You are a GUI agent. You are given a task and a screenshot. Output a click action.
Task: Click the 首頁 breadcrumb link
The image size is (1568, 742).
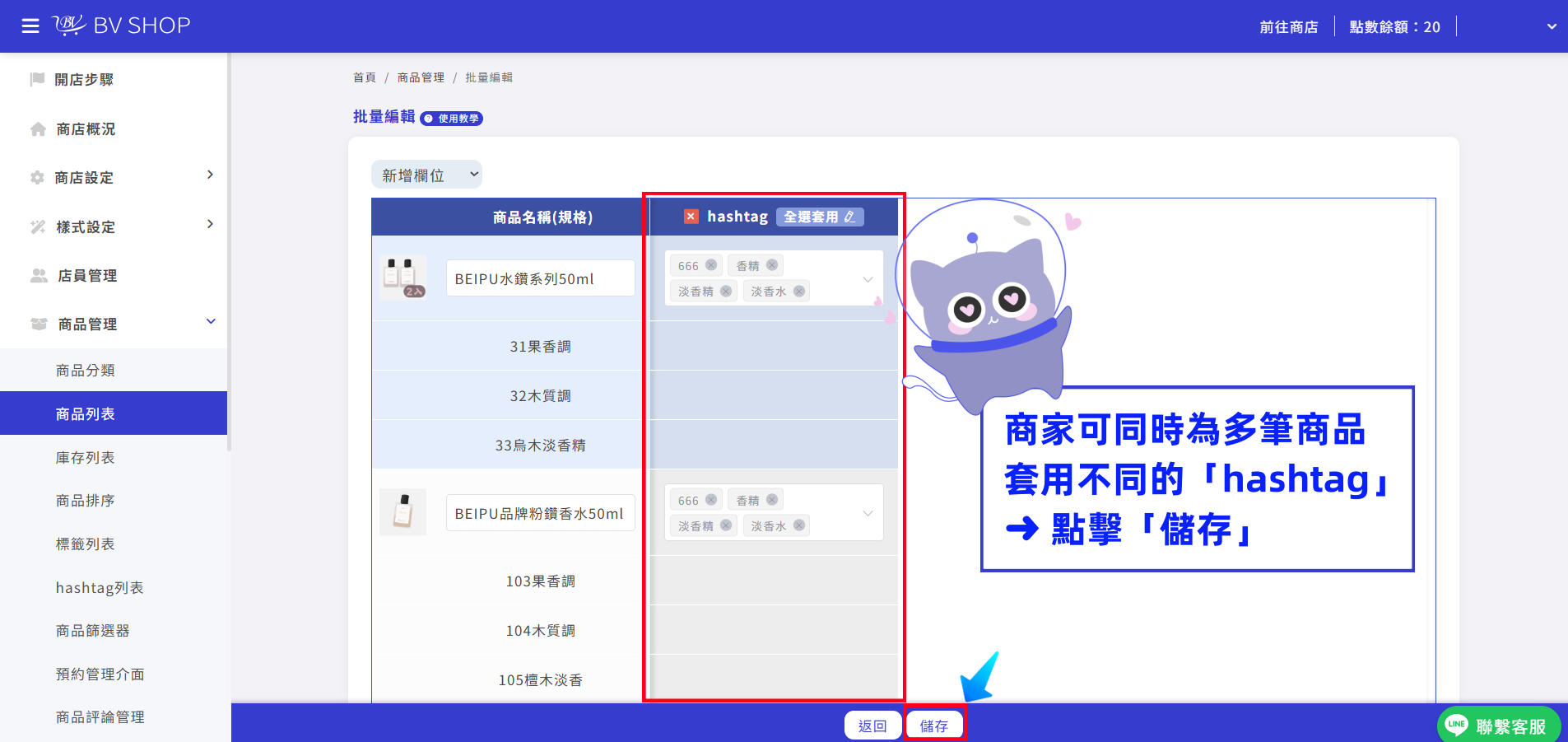[x=365, y=77]
